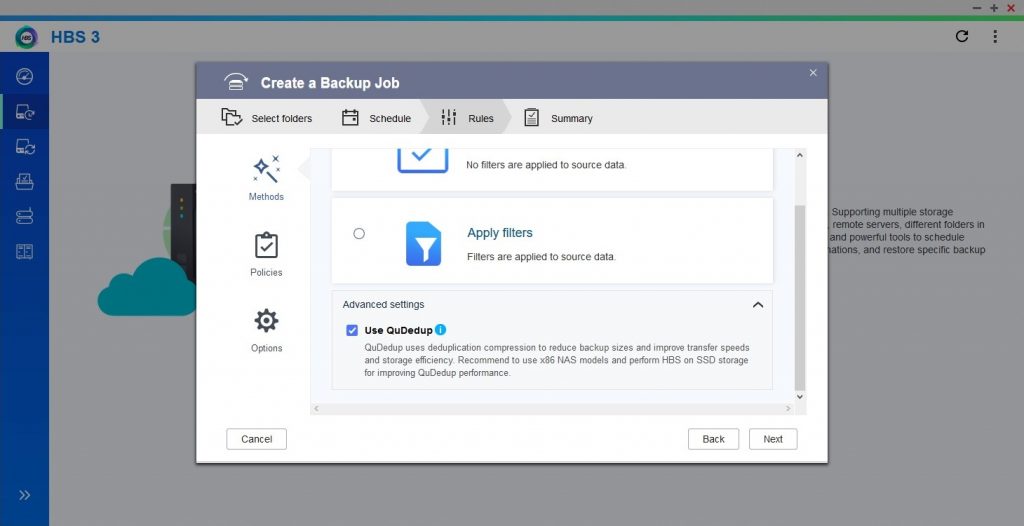This screenshot has width=1024, height=526.
Task: Open the Policies section
Action: [266, 254]
